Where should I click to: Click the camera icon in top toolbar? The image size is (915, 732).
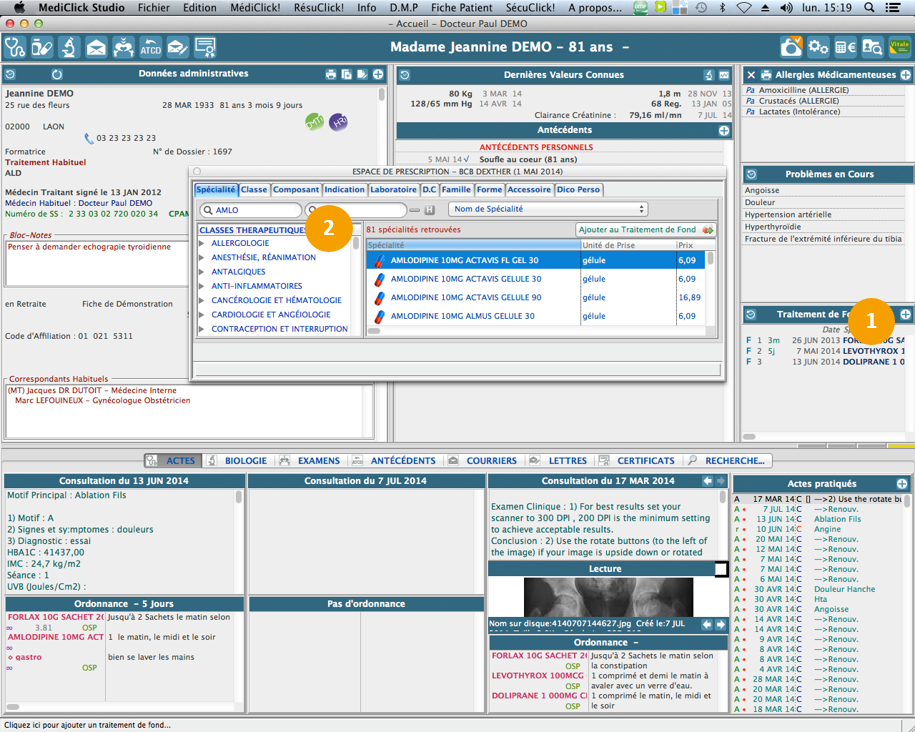click(791, 47)
